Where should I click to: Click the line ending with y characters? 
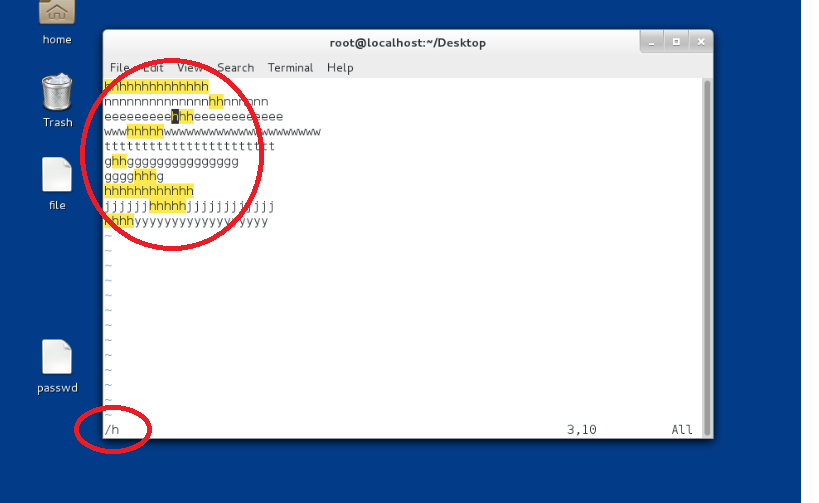[186, 221]
